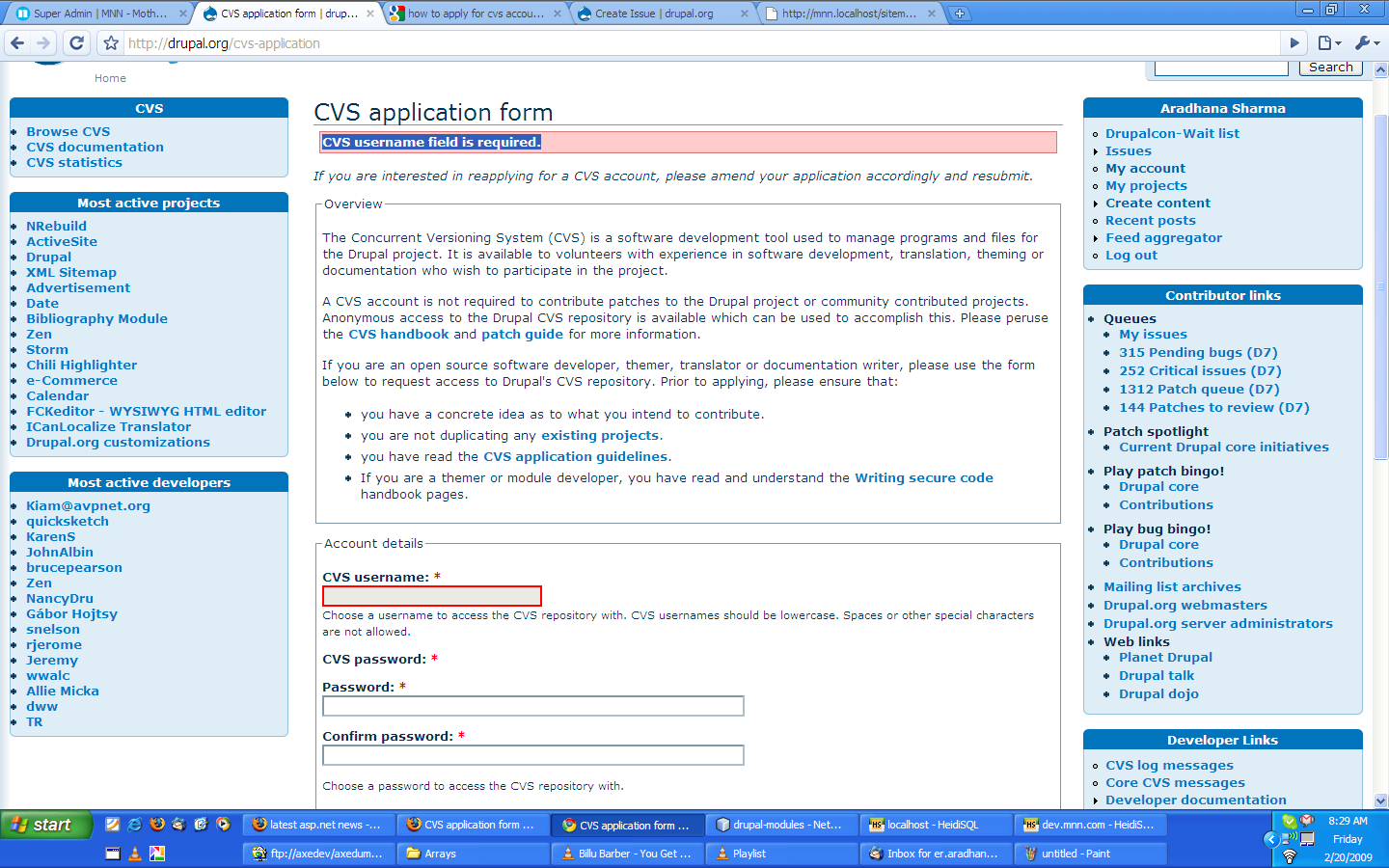Viewport: 1389px width, 868px height.
Task: Click the Log out link
Action: (1131, 256)
